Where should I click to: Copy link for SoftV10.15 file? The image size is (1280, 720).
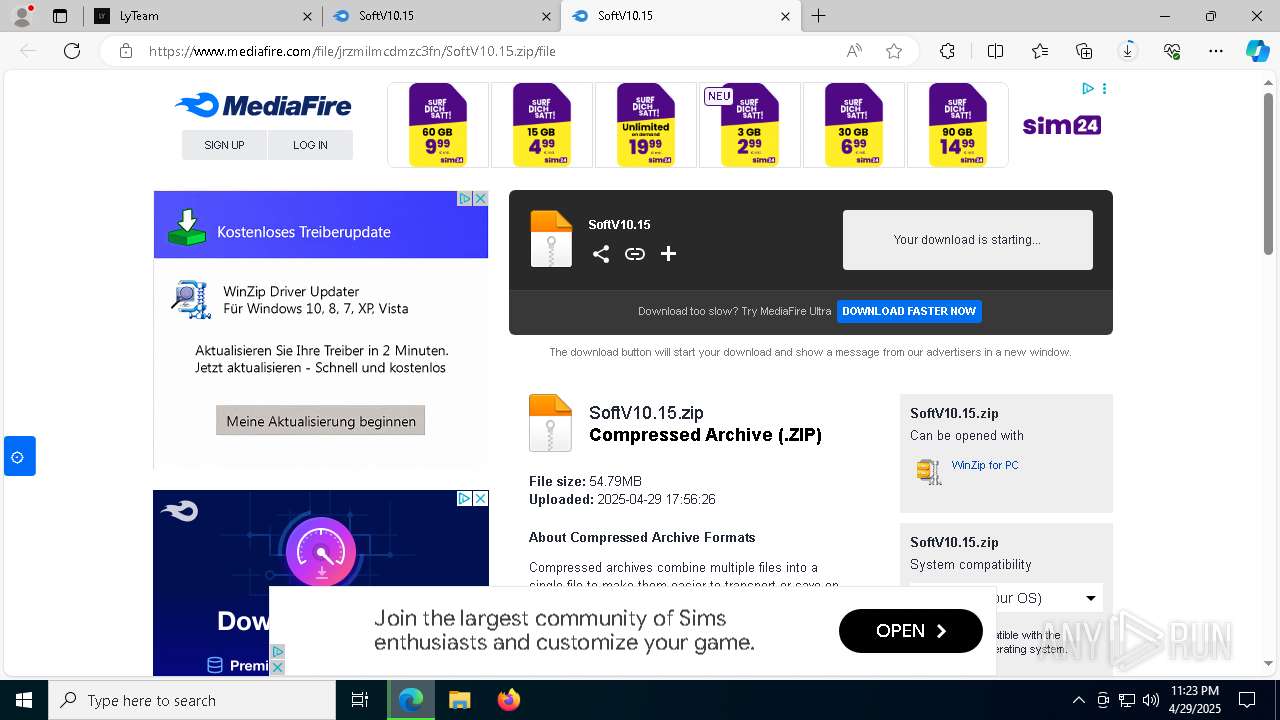635,254
